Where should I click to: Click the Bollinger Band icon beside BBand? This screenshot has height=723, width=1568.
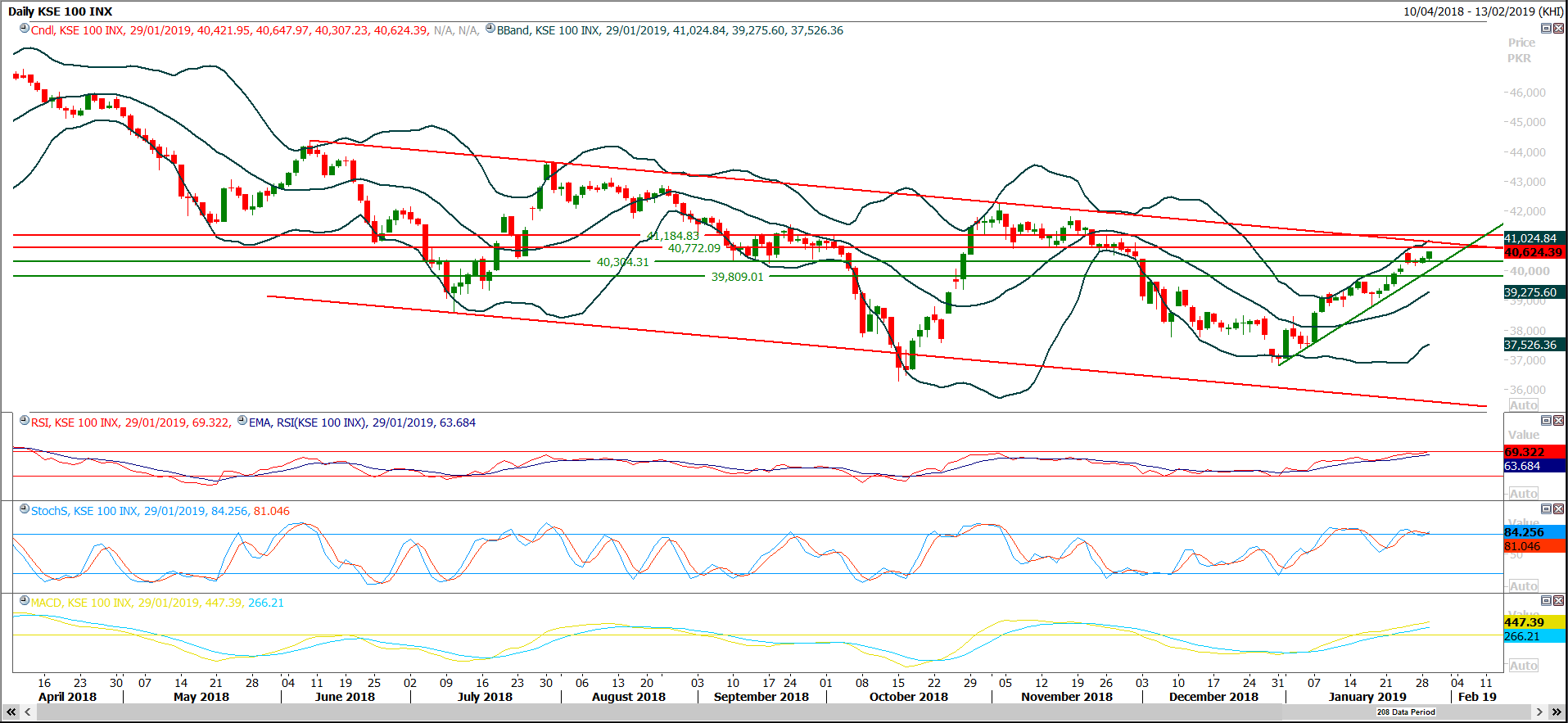(490, 29)
